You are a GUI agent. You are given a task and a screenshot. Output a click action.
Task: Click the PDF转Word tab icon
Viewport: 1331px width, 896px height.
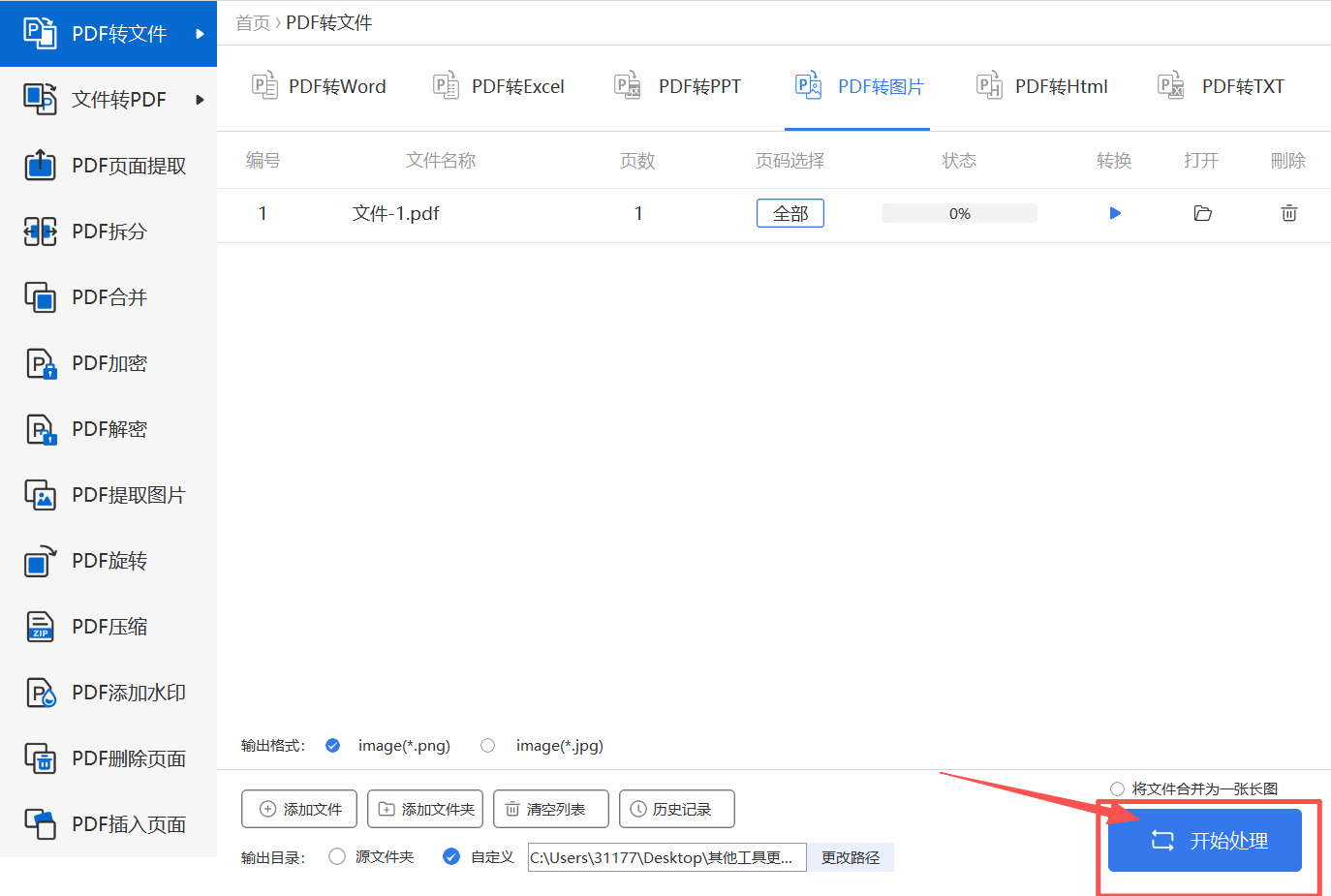coord(264,86)
